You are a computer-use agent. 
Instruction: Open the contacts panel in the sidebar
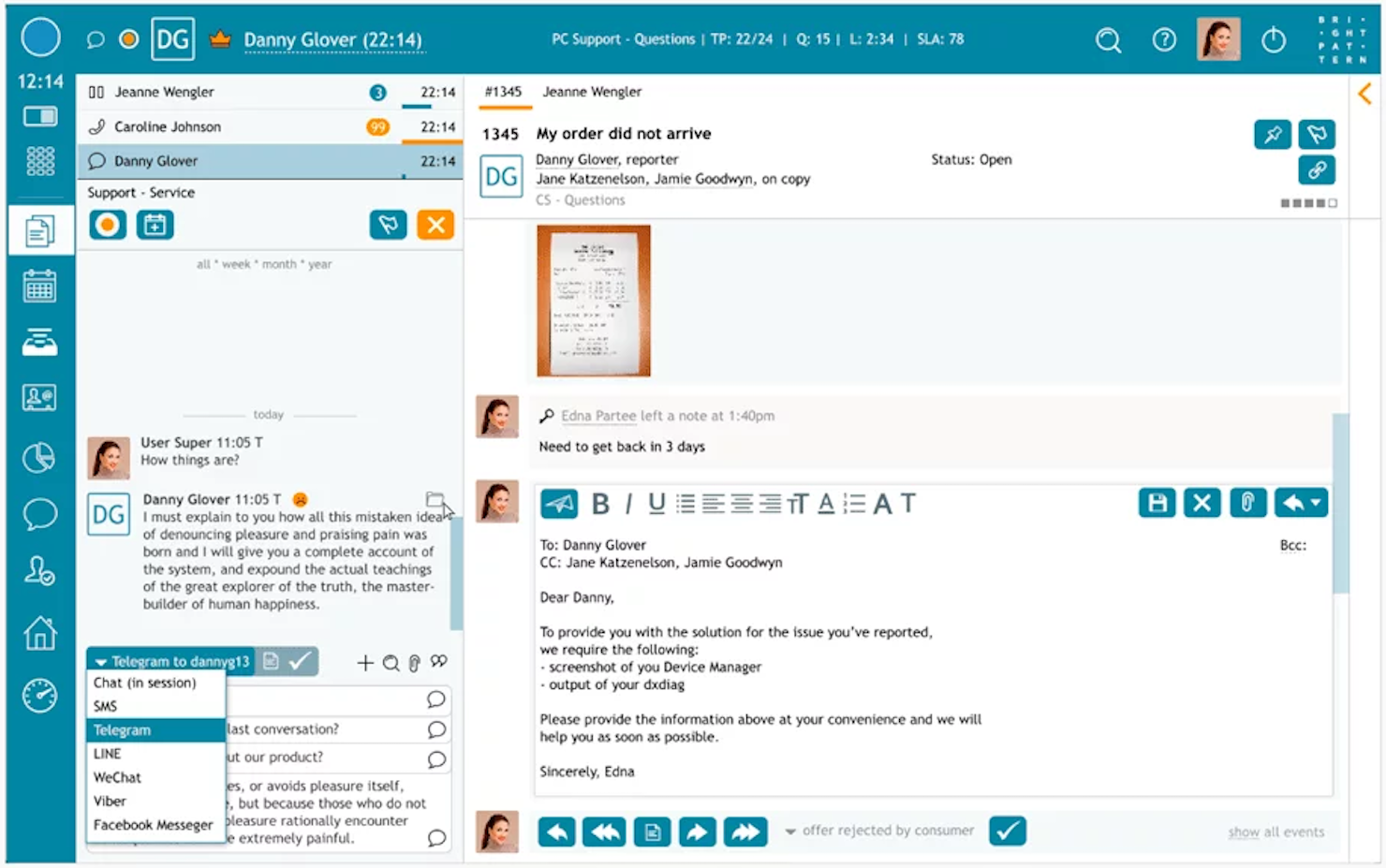39,397
